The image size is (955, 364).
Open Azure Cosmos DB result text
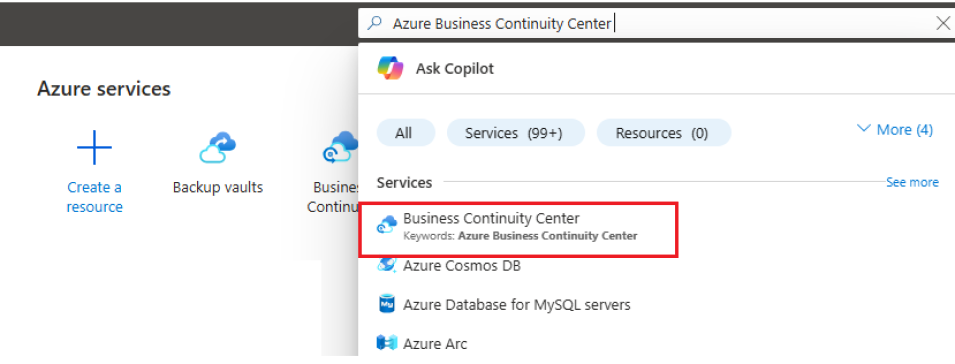[x=462, y=266]
